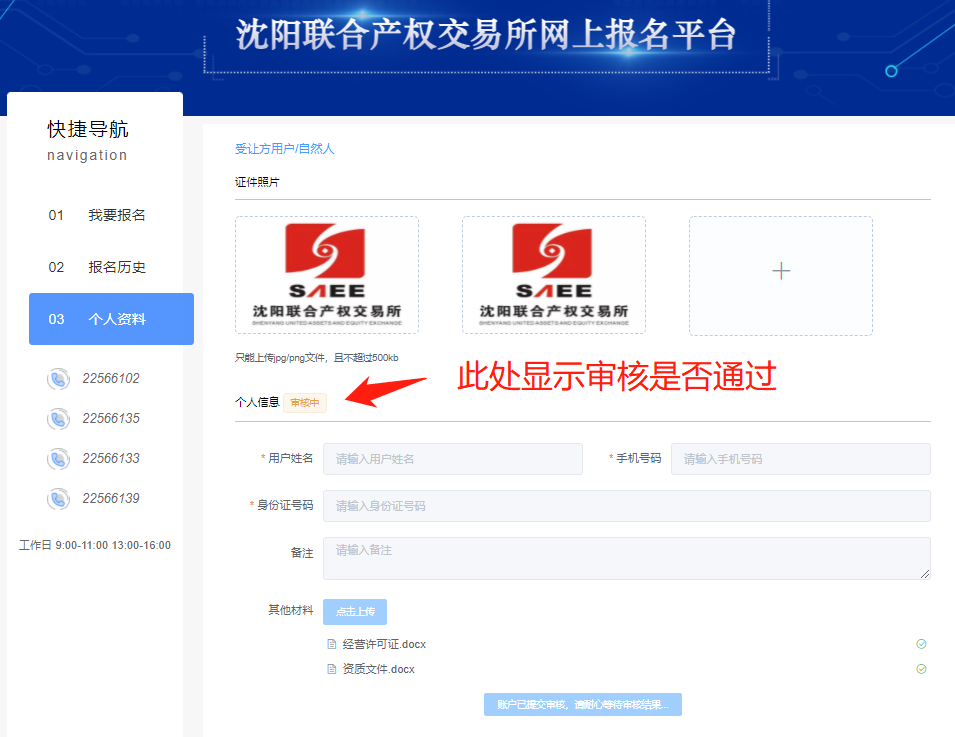
Task: Click phone icon beside 22566139
Action: pyautogui.click(x=58, y=499)
